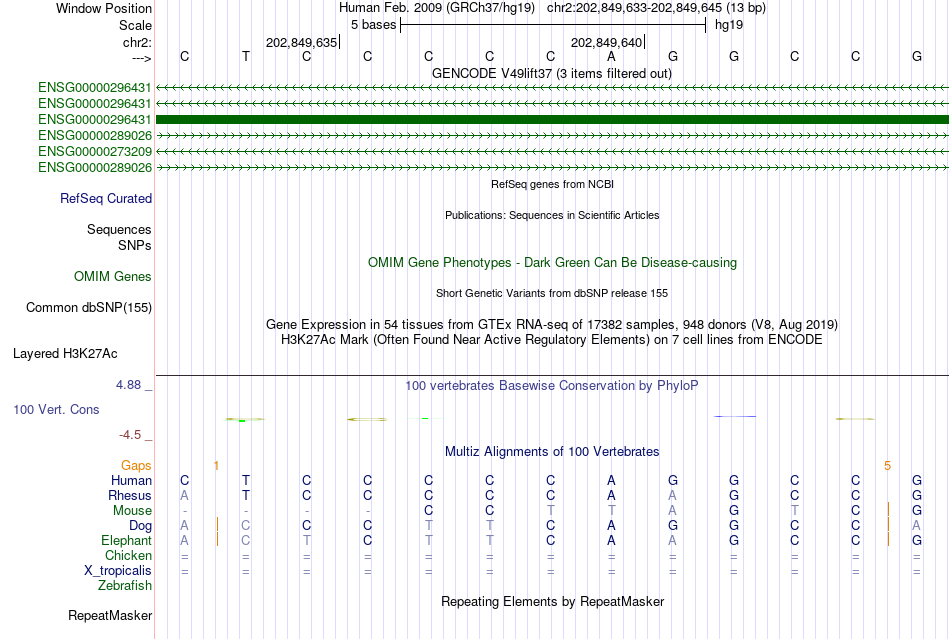
Task: Click the 202,849,640 ruler coordinate
Action: click(x=606, y=42)
